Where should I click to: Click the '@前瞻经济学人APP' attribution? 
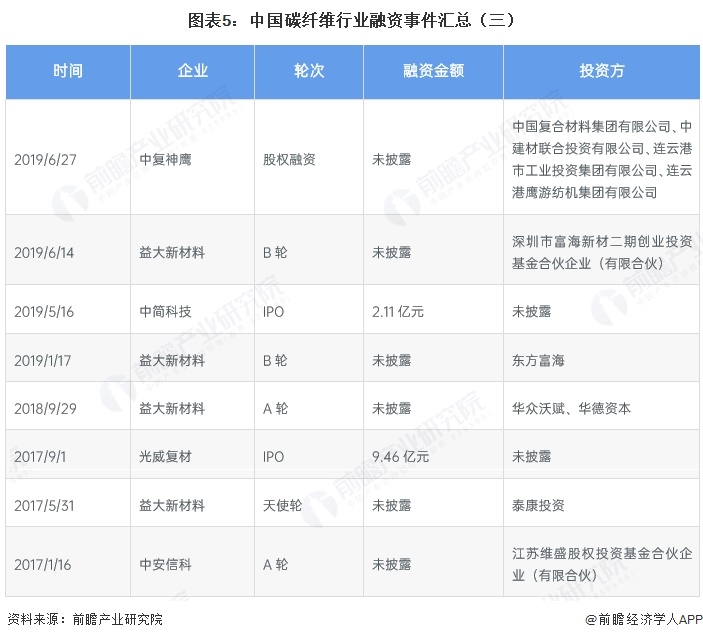pos(643,619)
